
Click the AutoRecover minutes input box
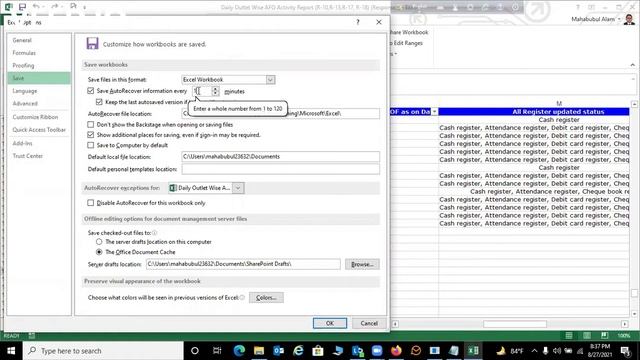tap(202, 91)
